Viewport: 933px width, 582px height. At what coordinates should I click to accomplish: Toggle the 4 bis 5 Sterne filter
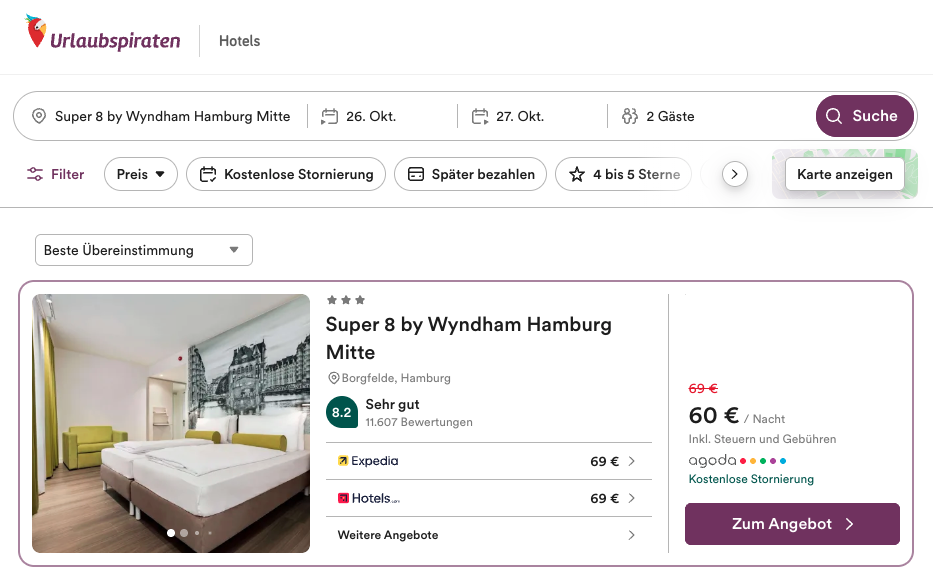[624, 174]
